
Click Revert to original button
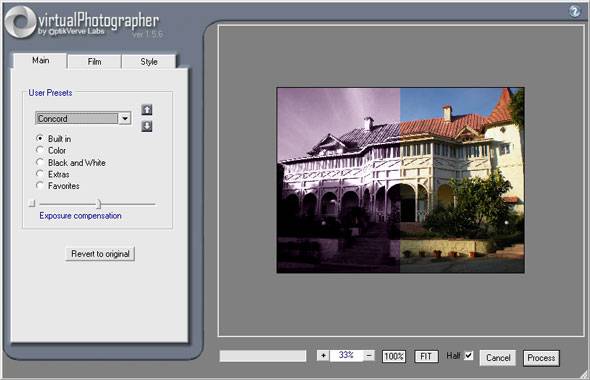point(100,254)
